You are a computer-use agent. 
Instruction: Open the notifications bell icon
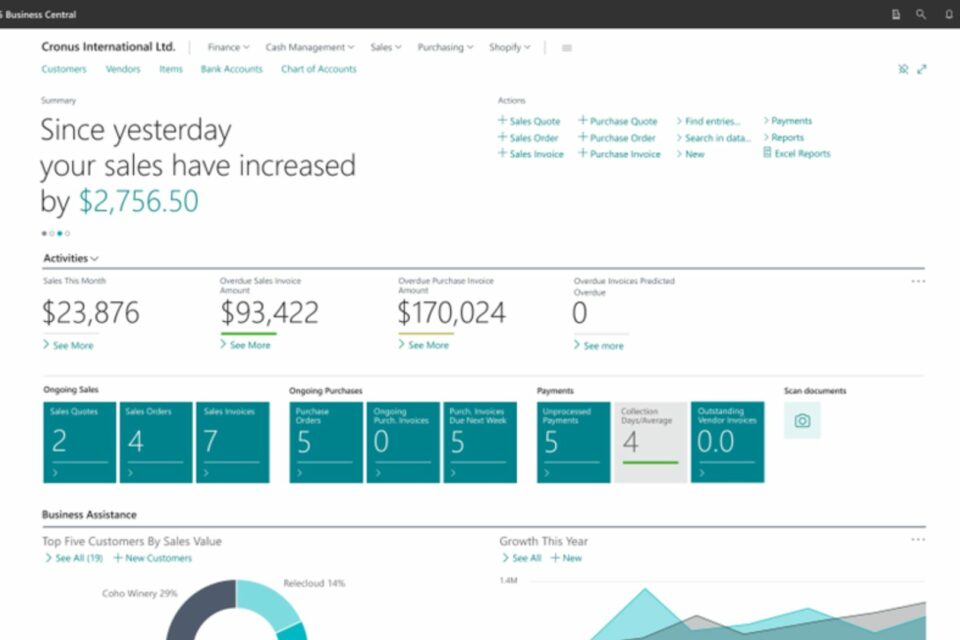[948, 15]
